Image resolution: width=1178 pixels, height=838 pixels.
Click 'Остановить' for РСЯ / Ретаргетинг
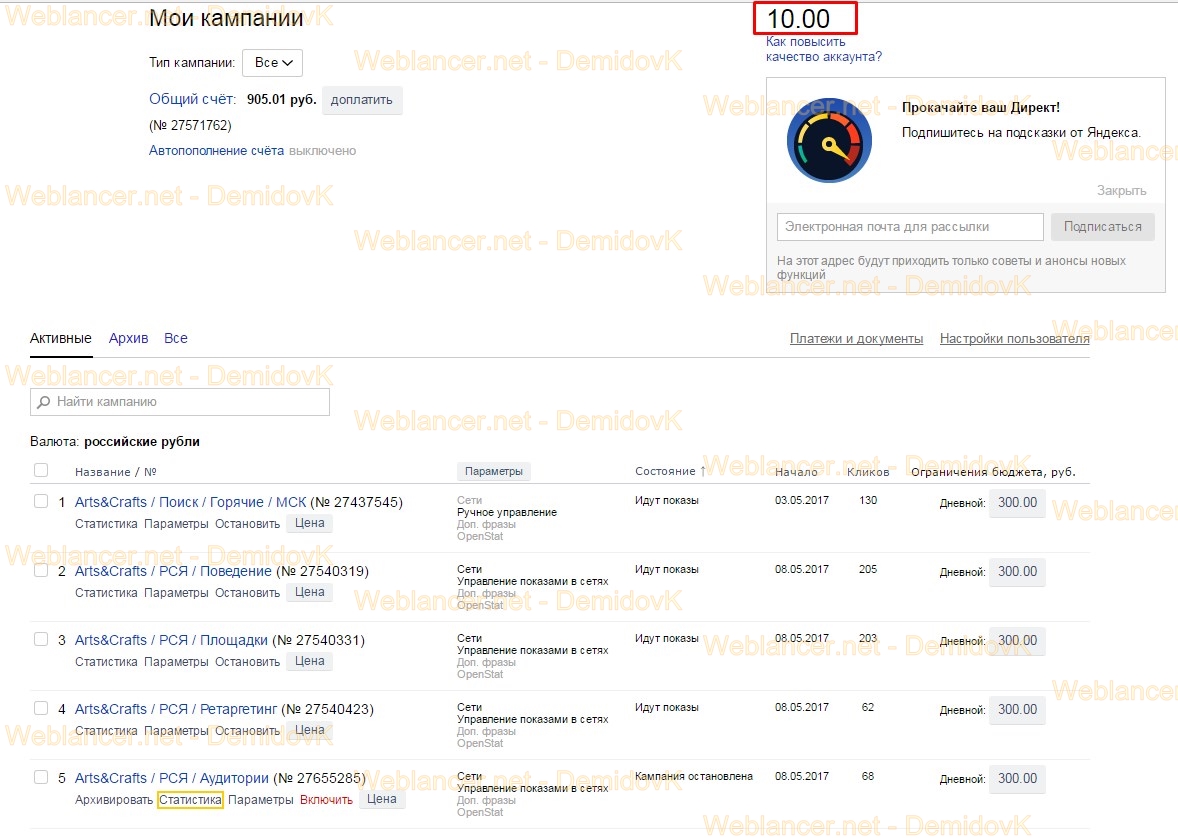pos(247,731)
